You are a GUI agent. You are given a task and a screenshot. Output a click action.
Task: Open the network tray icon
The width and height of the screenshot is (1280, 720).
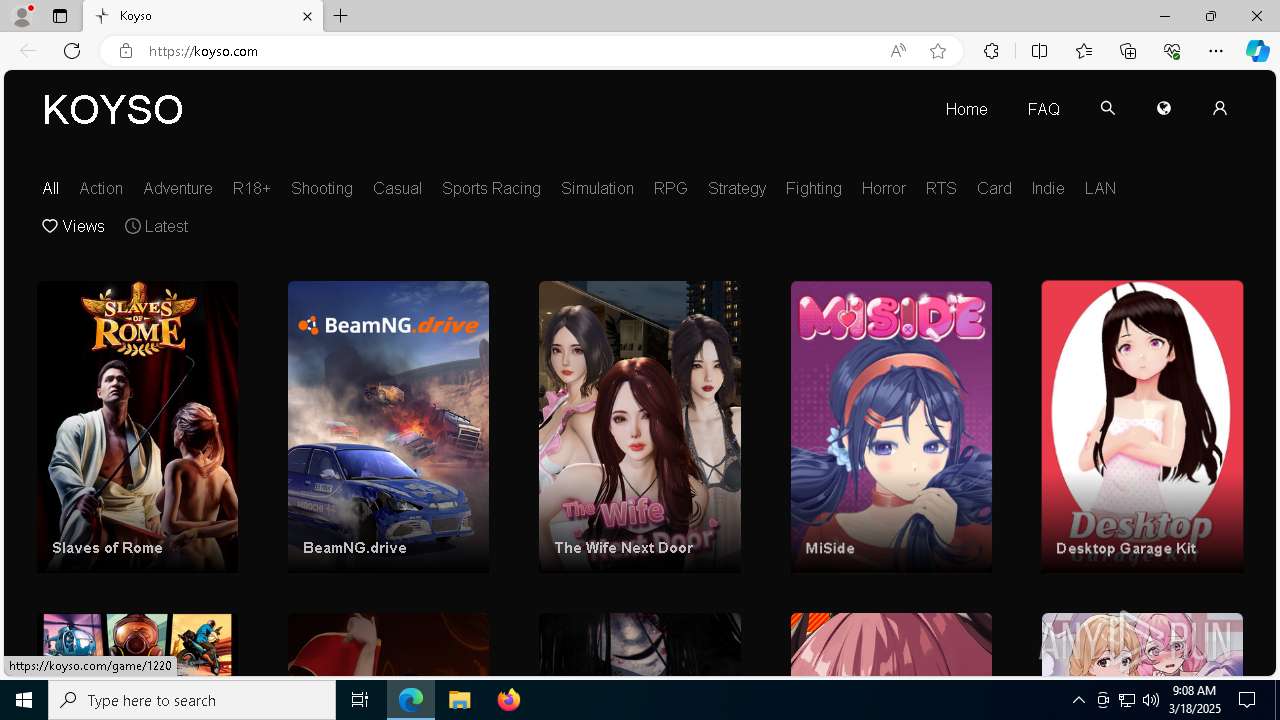click(x=1127, y=700)
